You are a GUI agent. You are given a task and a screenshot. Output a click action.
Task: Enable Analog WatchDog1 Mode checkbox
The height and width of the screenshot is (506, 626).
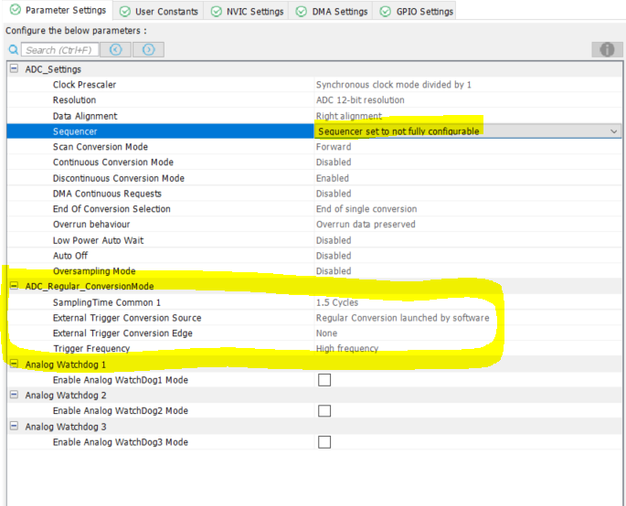point(324,380)
